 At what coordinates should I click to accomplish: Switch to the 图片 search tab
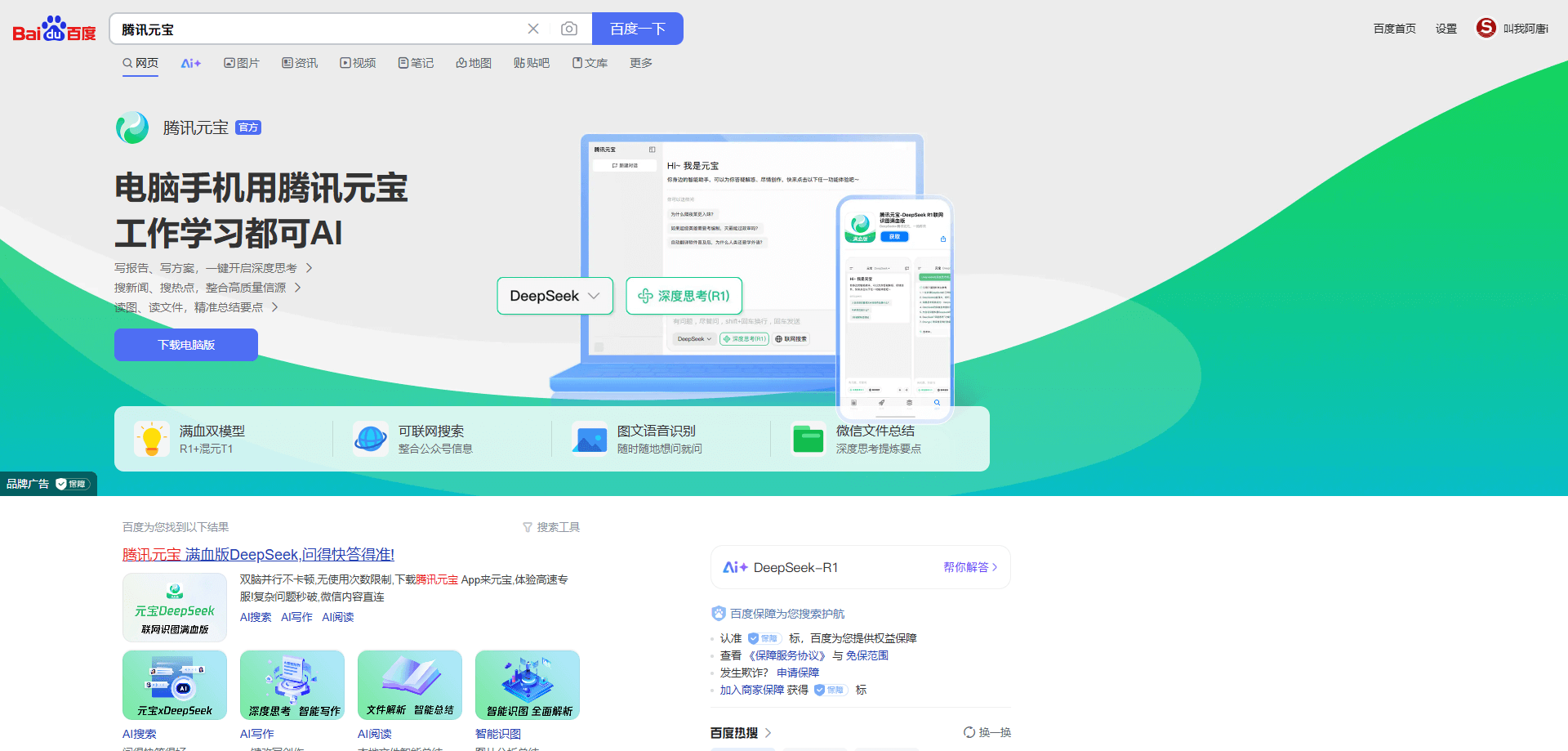242,63
